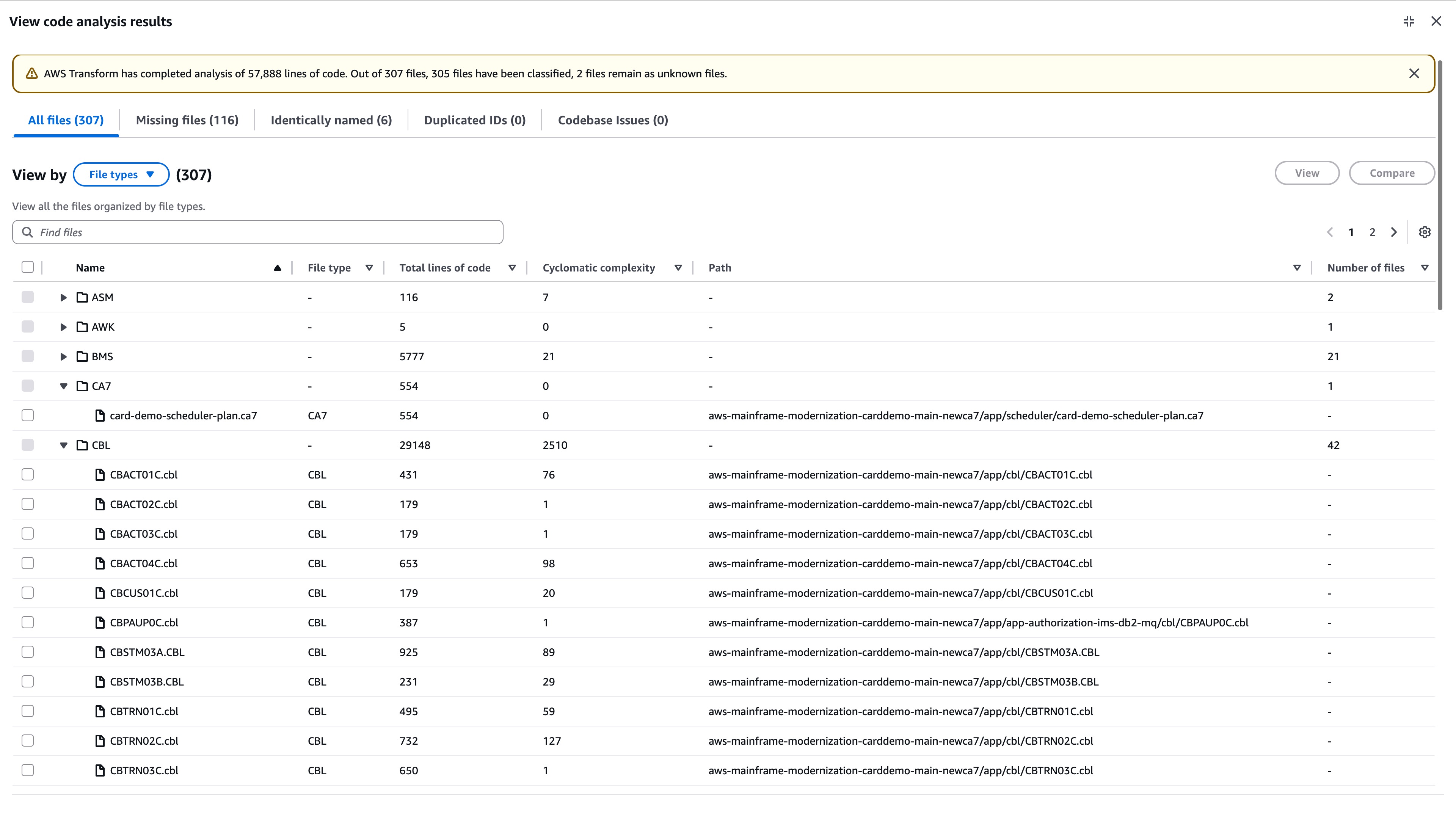Viewport: 1456px width, 819px height.
Task: Dismiss the AWS Transform analysis banner
Action: [1414, 73]
